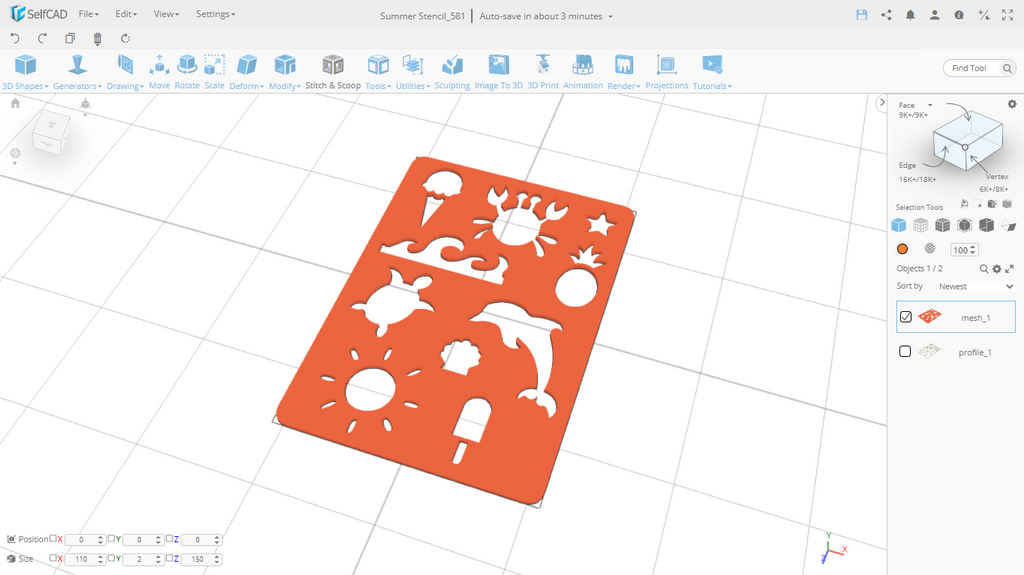The height and width of the screenshot is (575, 1024).
Task: Launch the Sculpting tool
Action: click(452, 71)
